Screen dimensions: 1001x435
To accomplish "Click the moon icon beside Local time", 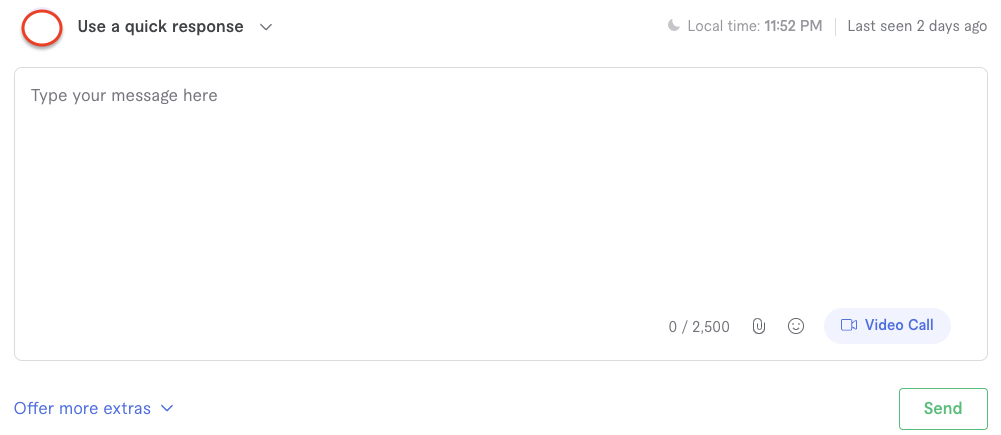I will click(x=674, y=26).
